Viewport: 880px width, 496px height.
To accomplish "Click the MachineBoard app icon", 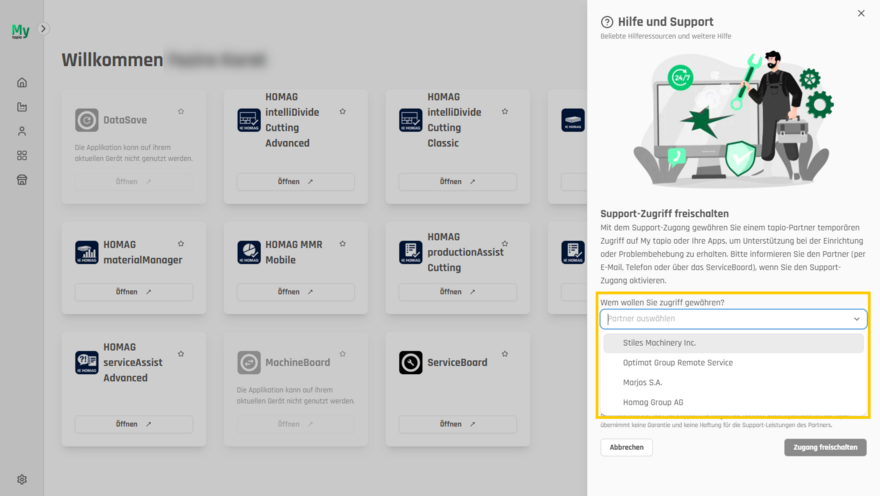I will pos(249,362).
